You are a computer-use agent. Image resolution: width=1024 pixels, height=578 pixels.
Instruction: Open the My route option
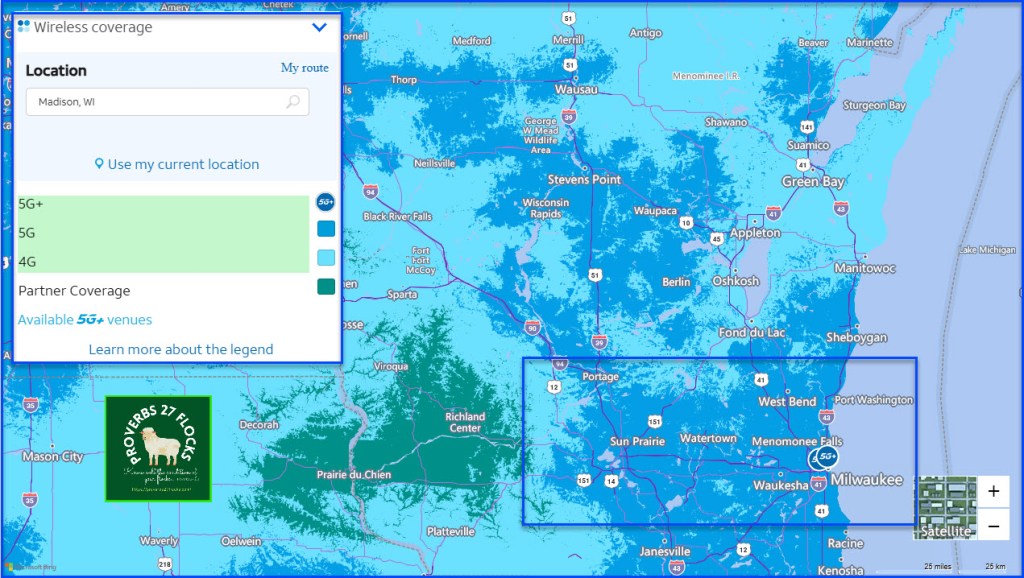pyautogui.click(x=304, y=68)
